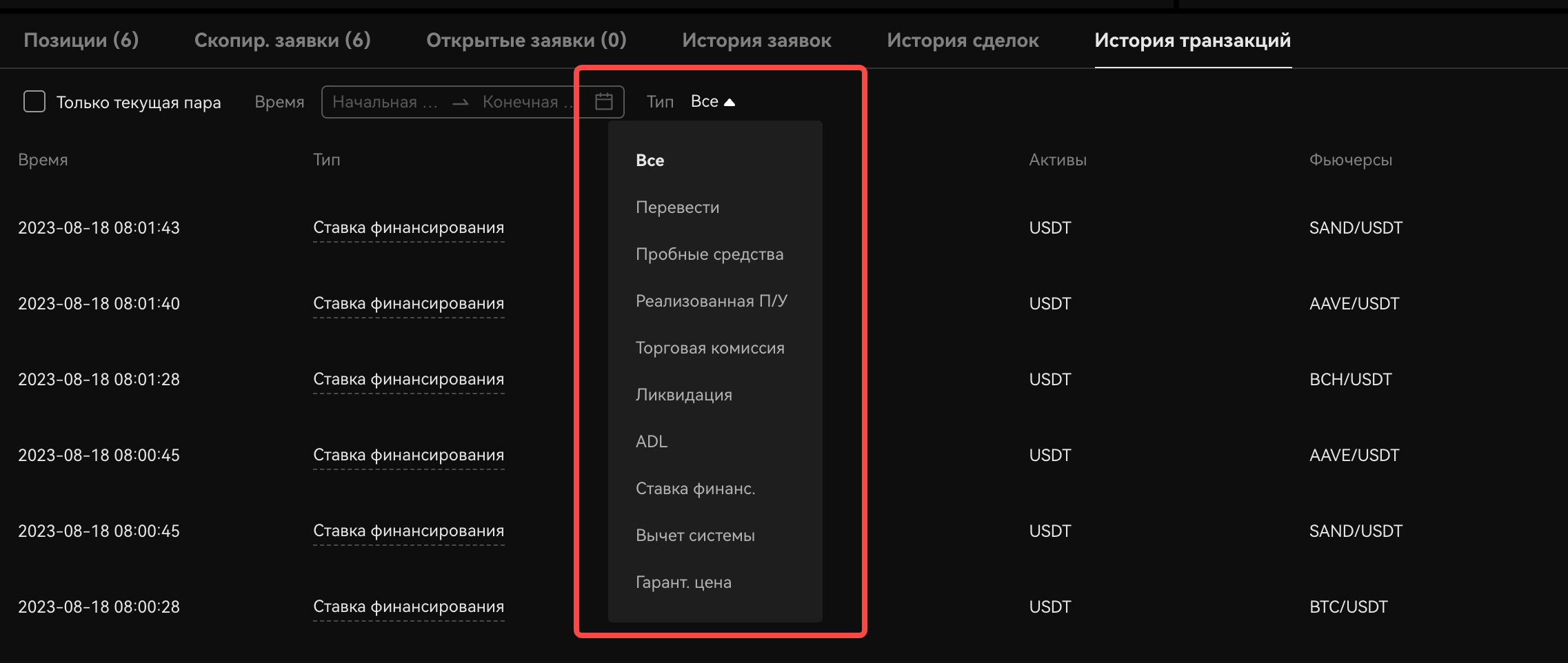The image size is (1568, 663).
Task: Collapse the Тип dropdown arrow
Action: (x=730, y=102)
